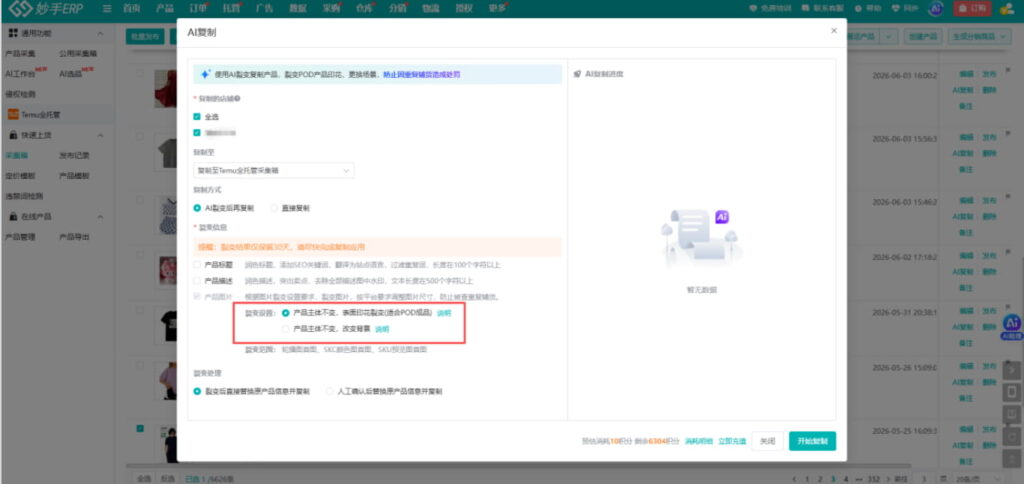Go to page 2 in pagination
The image size is (1024, 484).
point(820,478)
